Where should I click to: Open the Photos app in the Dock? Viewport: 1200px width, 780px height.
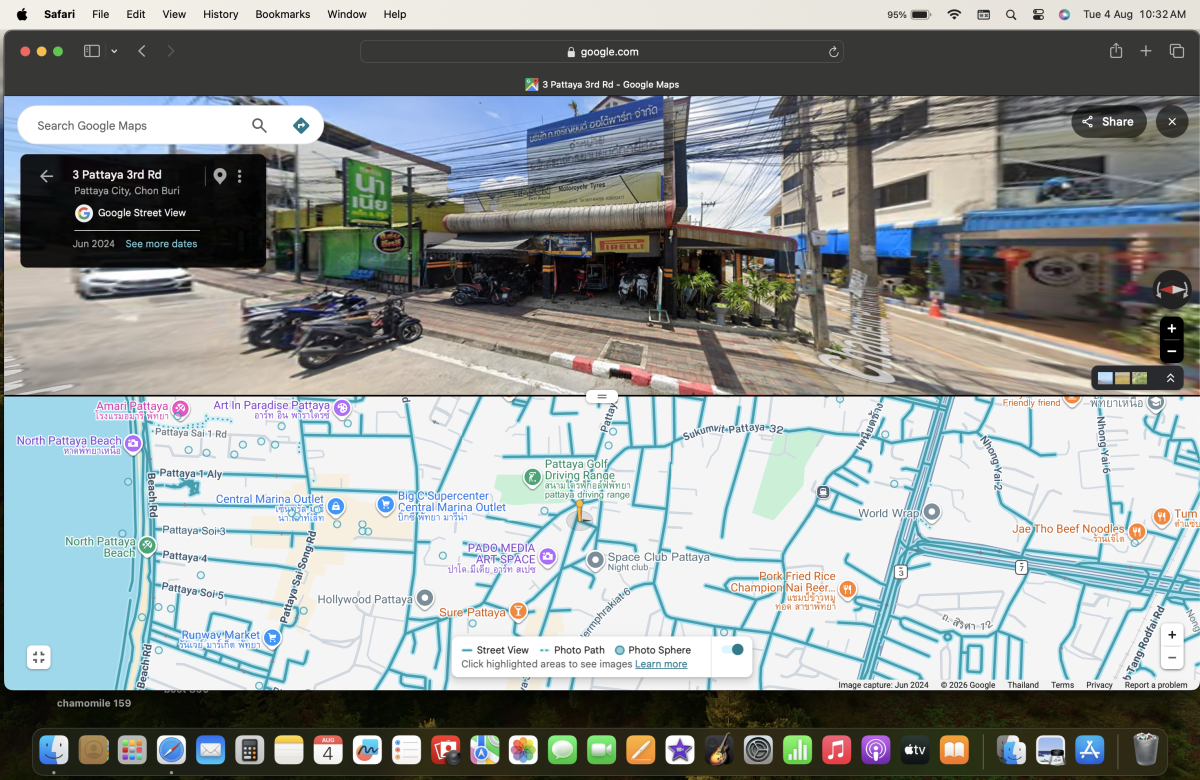pyautogui.click(x=523, y=749)
